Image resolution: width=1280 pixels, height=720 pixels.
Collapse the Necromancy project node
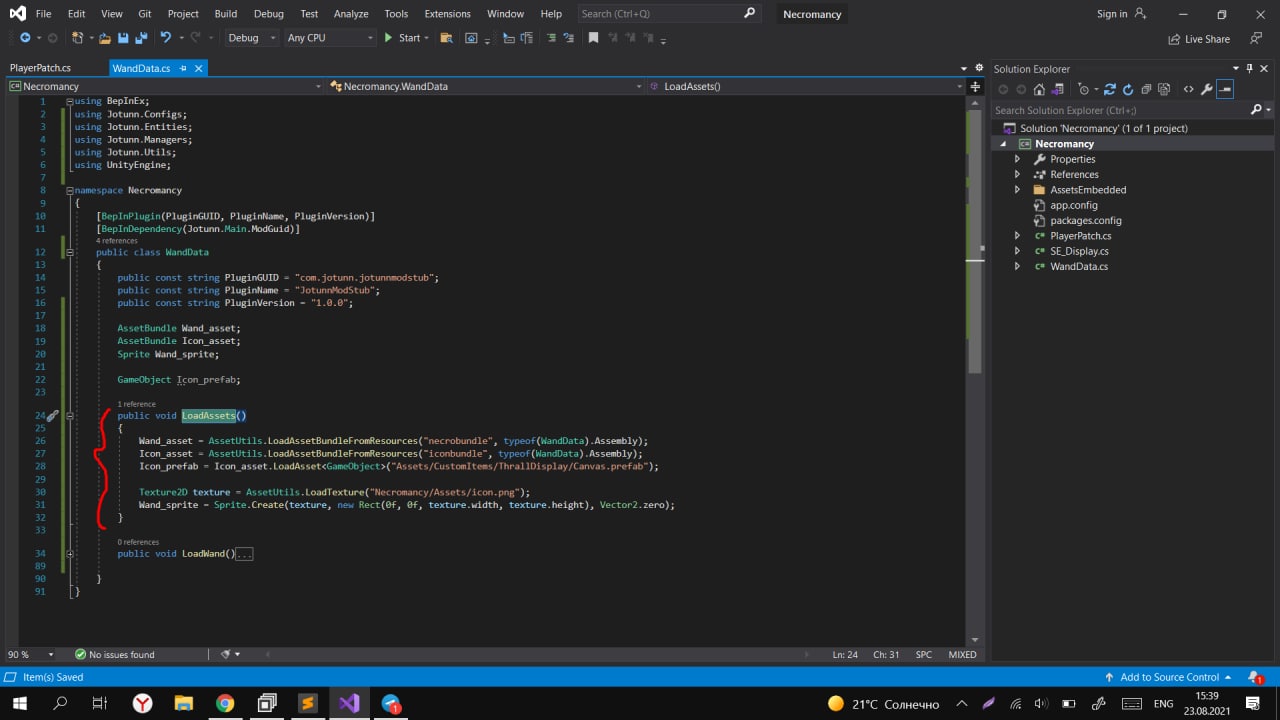click(1003, 144)
